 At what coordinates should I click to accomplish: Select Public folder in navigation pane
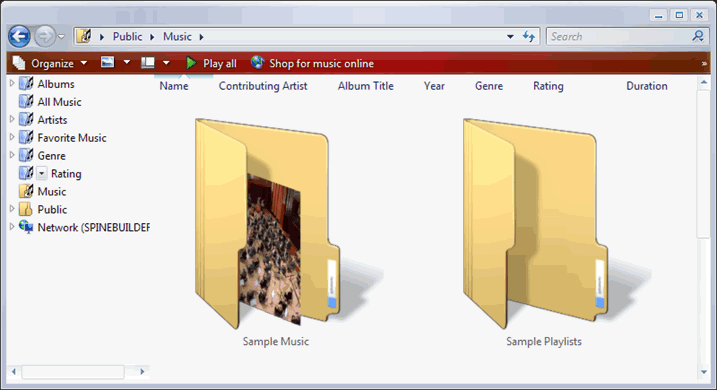[52, 209]
